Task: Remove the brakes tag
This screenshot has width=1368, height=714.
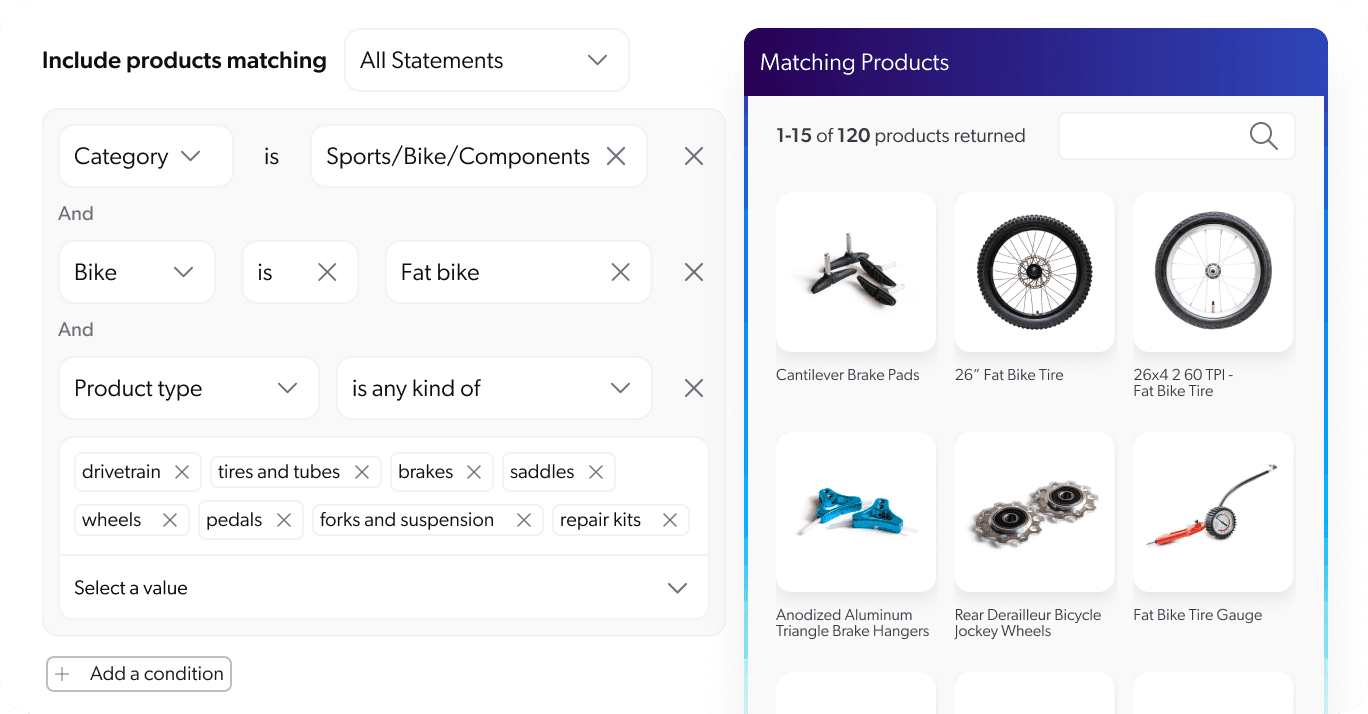Action: point(474,472)
